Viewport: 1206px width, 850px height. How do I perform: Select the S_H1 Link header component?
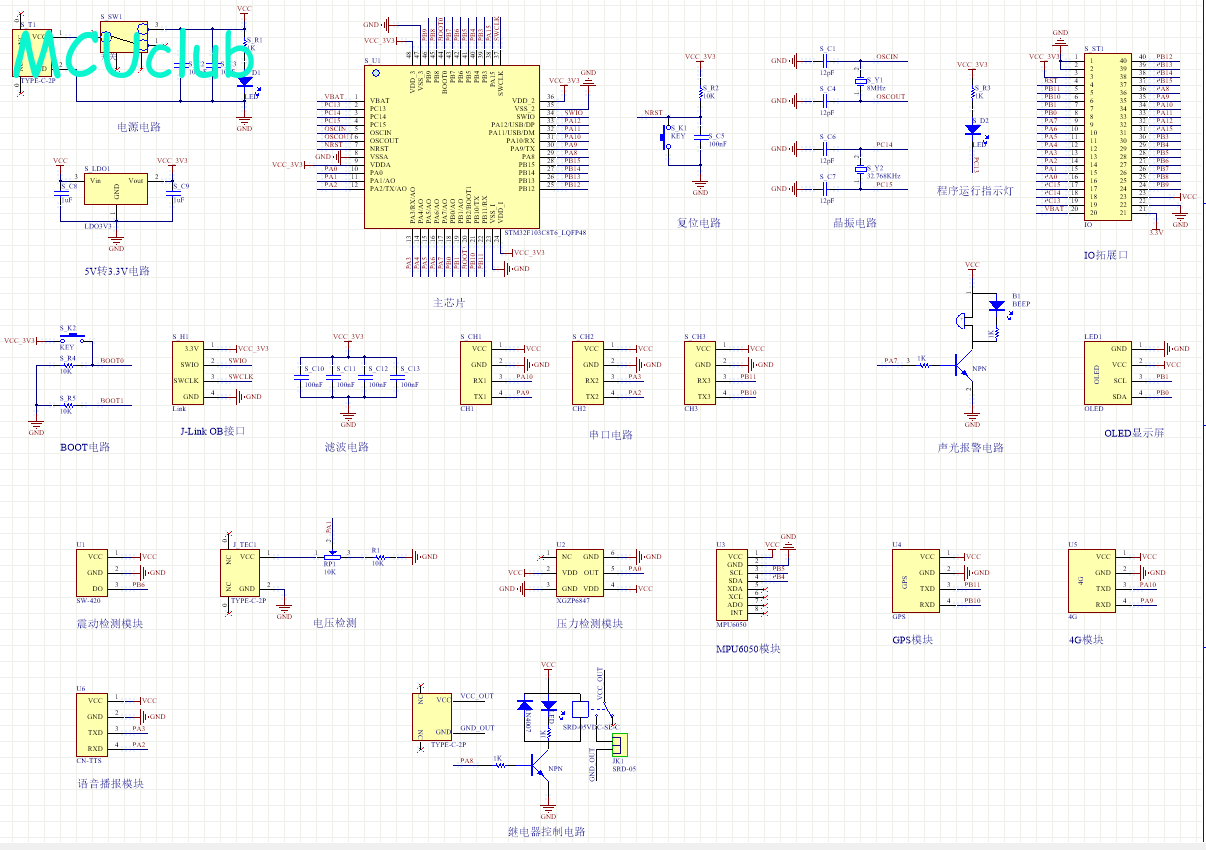click(x=190, y=373)
